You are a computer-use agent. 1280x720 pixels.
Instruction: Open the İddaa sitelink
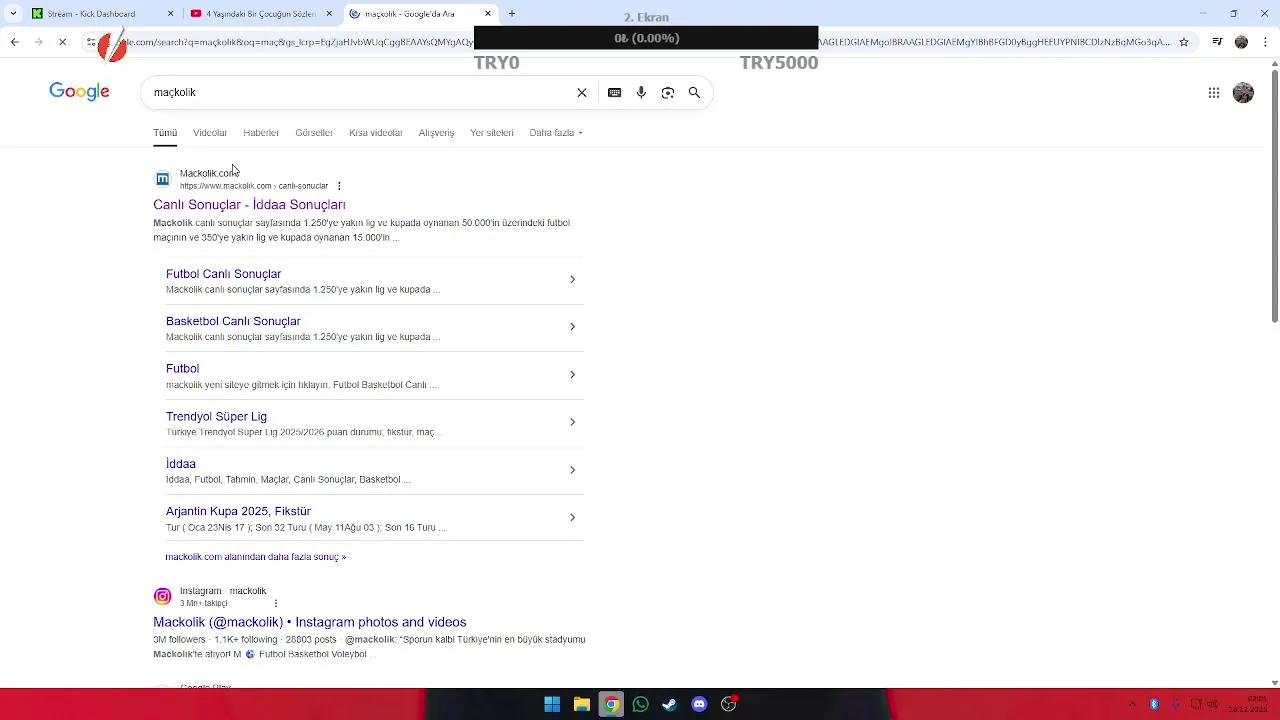pyautogui.click(x=181, y=463)
